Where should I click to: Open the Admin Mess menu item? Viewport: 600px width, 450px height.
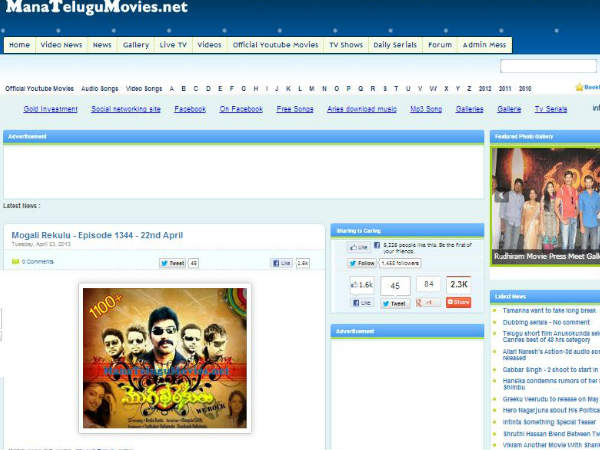[484, 45]
